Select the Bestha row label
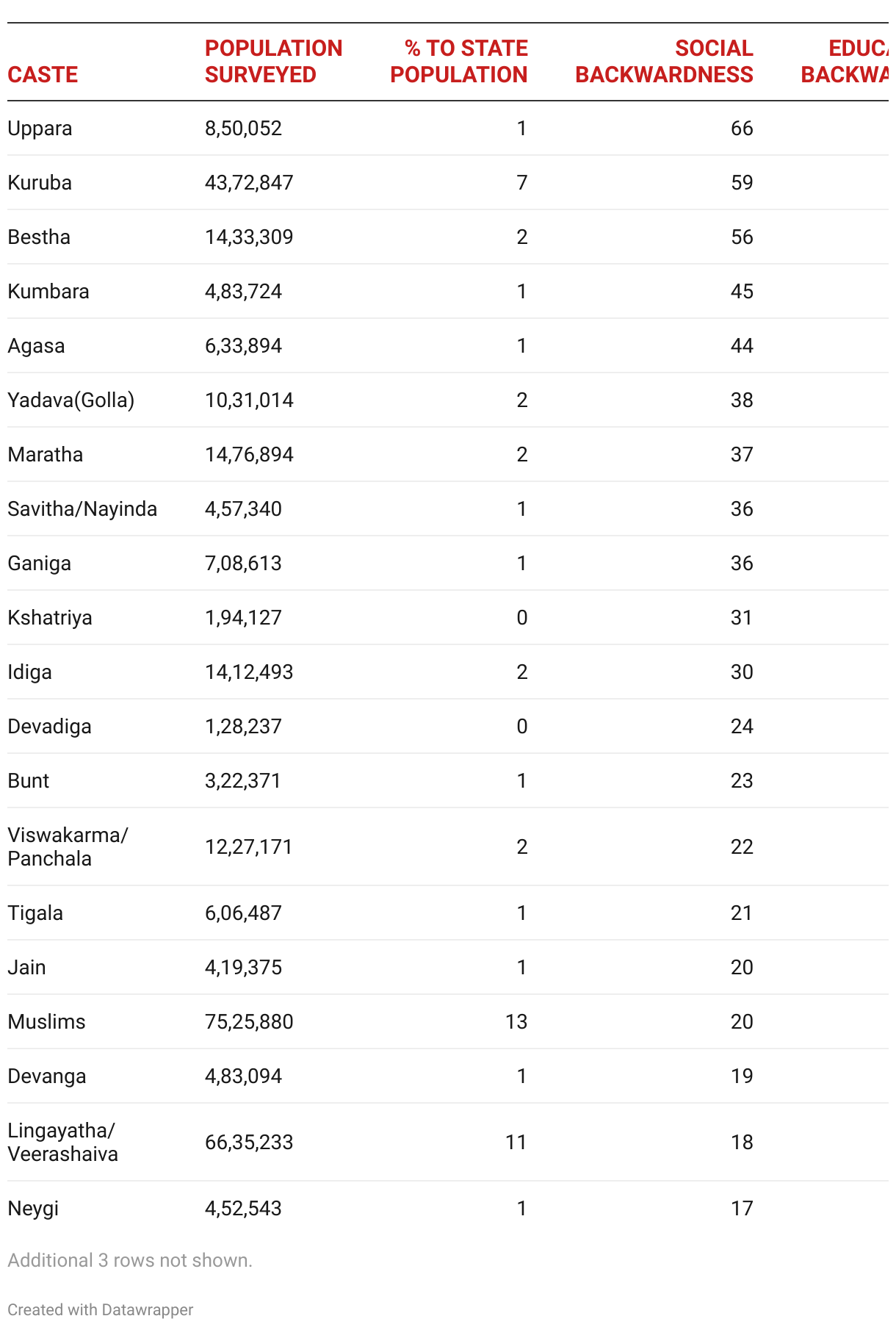The width and height of the screenshot is (896, 1327). click(39, 237)
